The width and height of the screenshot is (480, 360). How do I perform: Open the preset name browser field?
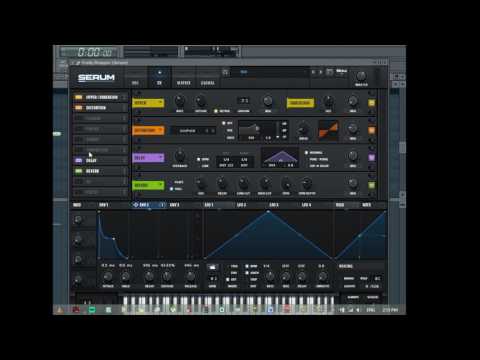269,72
